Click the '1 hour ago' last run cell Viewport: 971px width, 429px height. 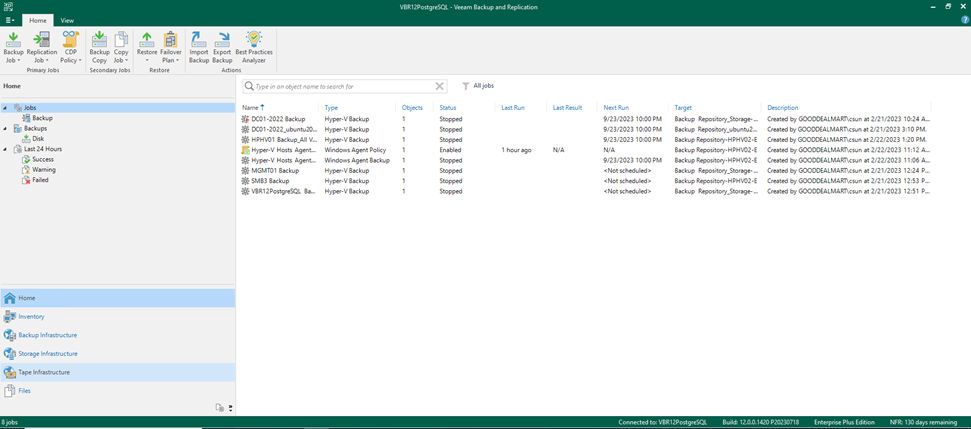tap(516, 150)
